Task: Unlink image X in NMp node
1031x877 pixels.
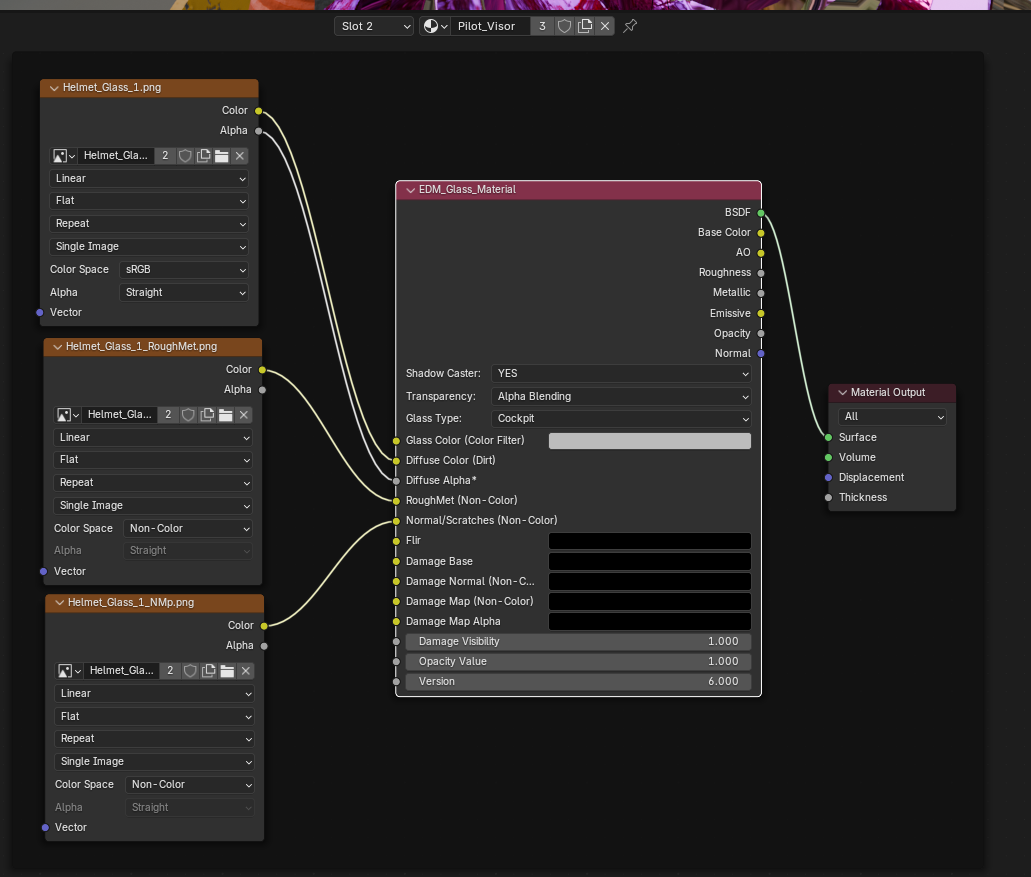Action: click(246, 671)
